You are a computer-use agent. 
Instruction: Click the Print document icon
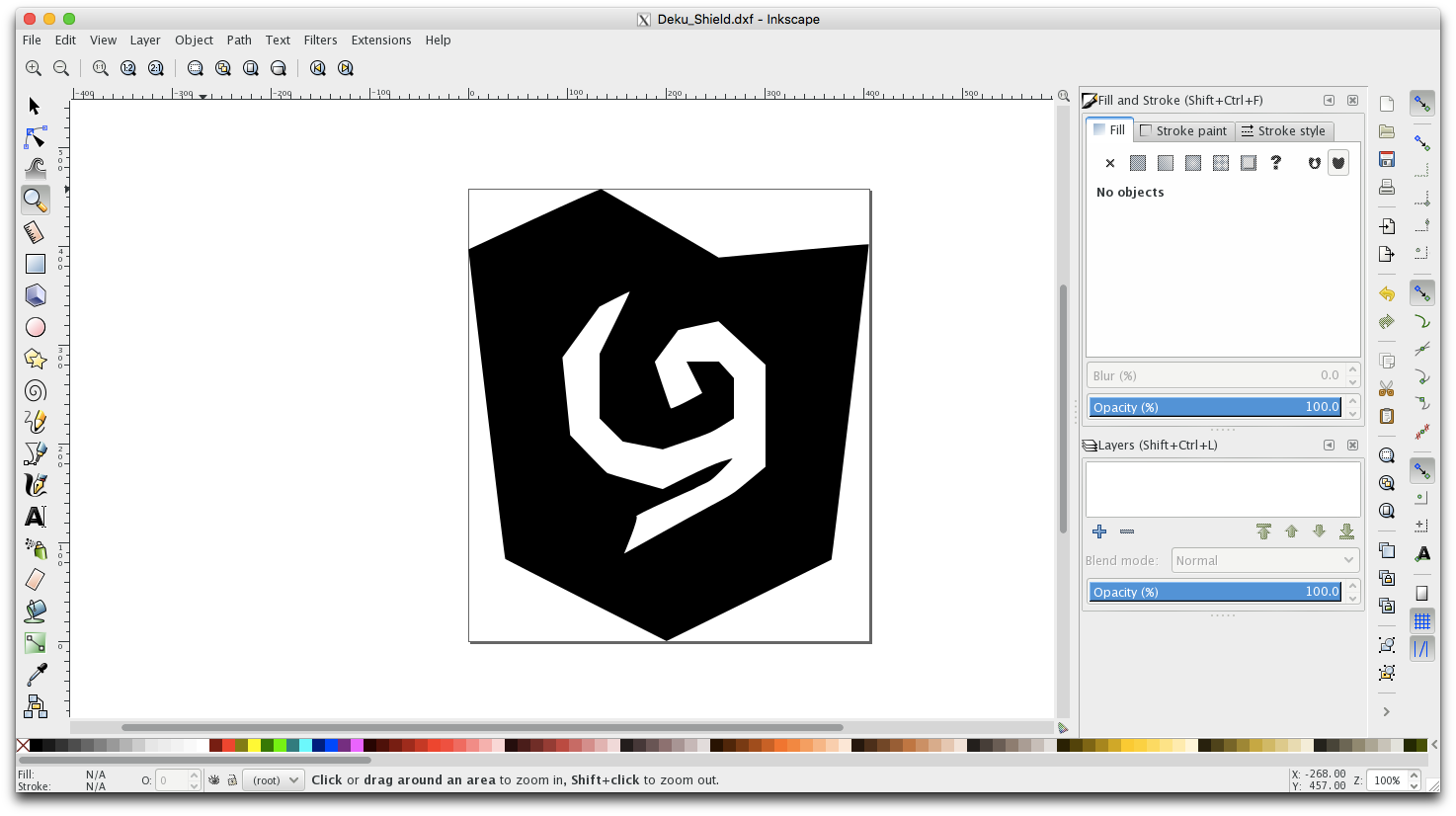(x=1387, y=187)
